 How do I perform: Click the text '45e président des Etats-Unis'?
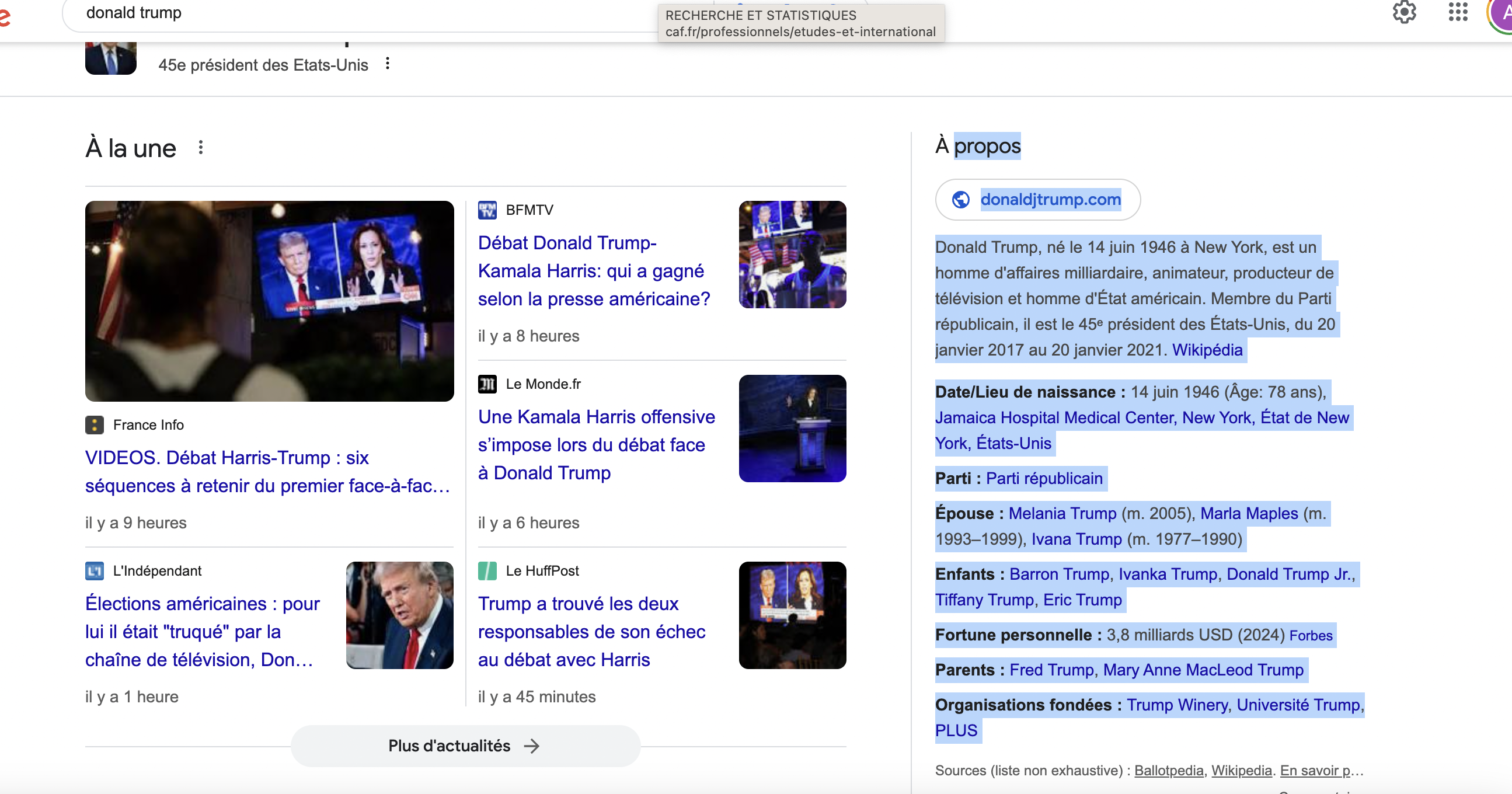263,65
